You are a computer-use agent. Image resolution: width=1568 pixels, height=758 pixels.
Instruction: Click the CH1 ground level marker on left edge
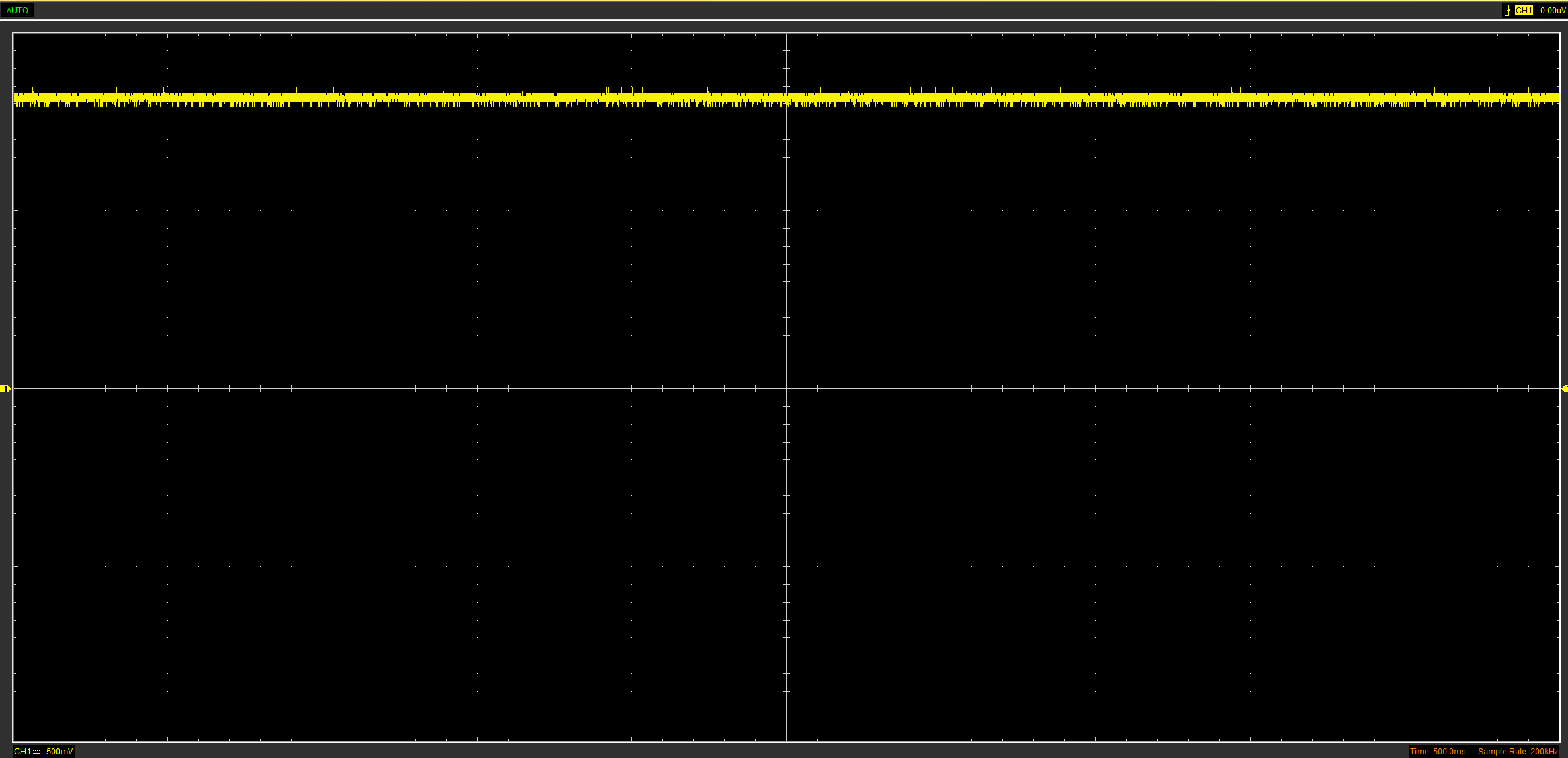(x=5, y=389)
